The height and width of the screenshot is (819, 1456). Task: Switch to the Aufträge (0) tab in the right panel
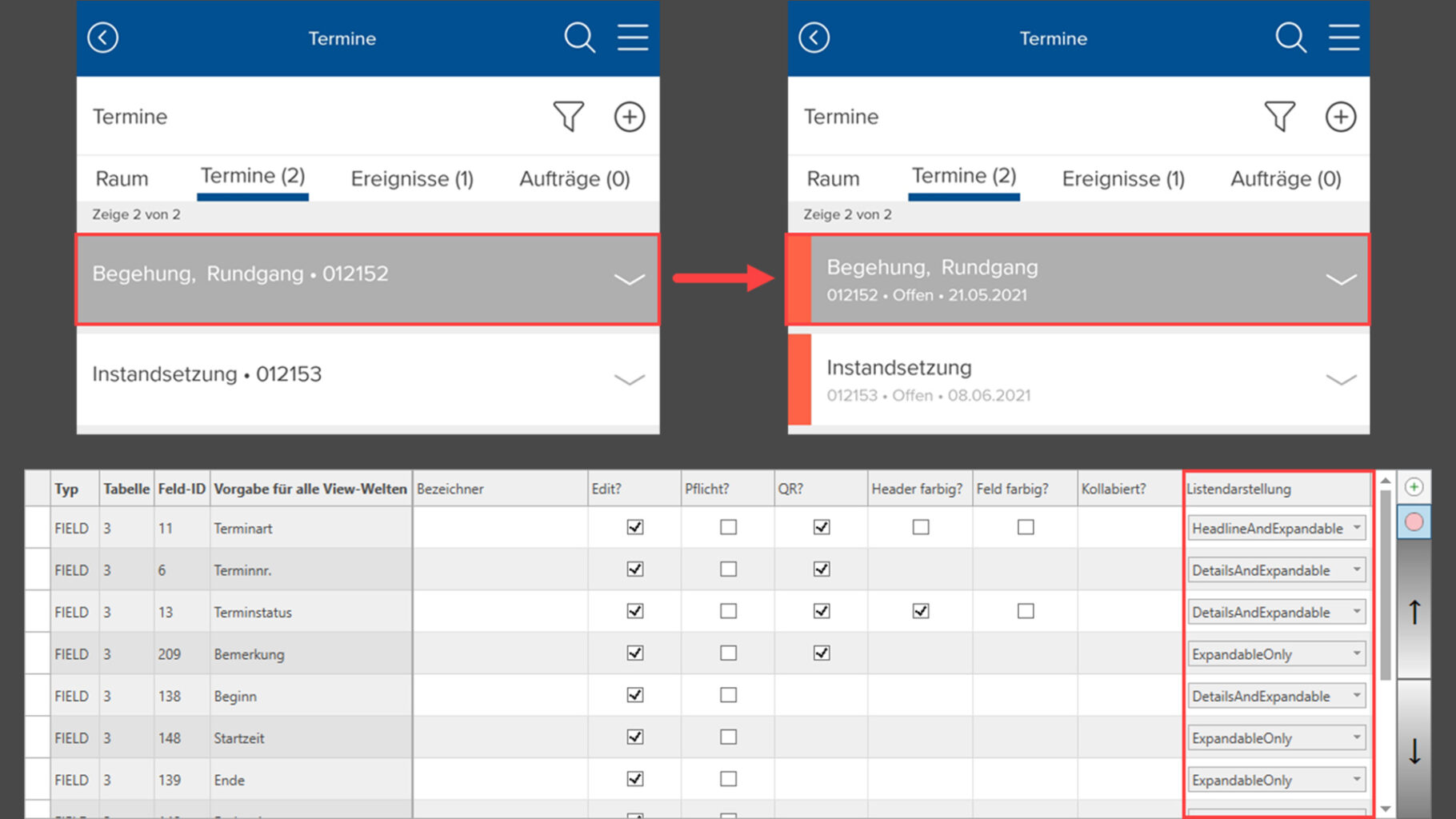[x=1285, y=178]
